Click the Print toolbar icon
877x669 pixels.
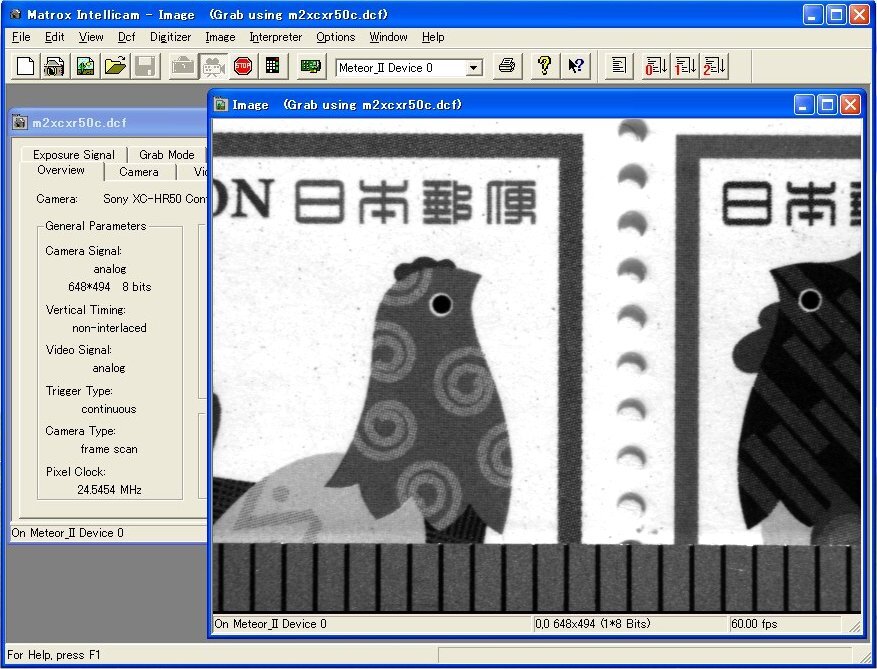click(507, 67)
